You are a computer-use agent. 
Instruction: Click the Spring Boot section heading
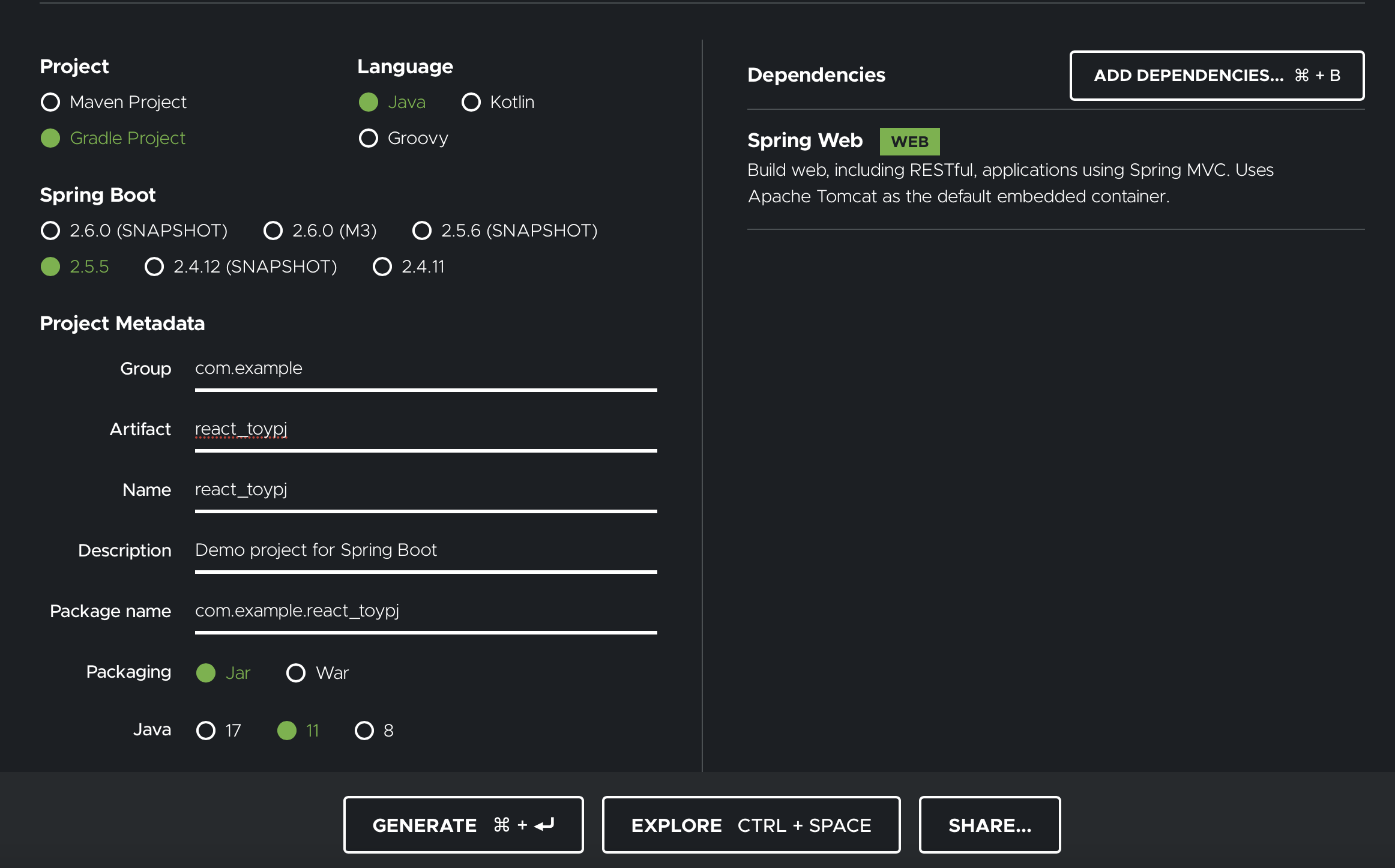click(98, 195)
